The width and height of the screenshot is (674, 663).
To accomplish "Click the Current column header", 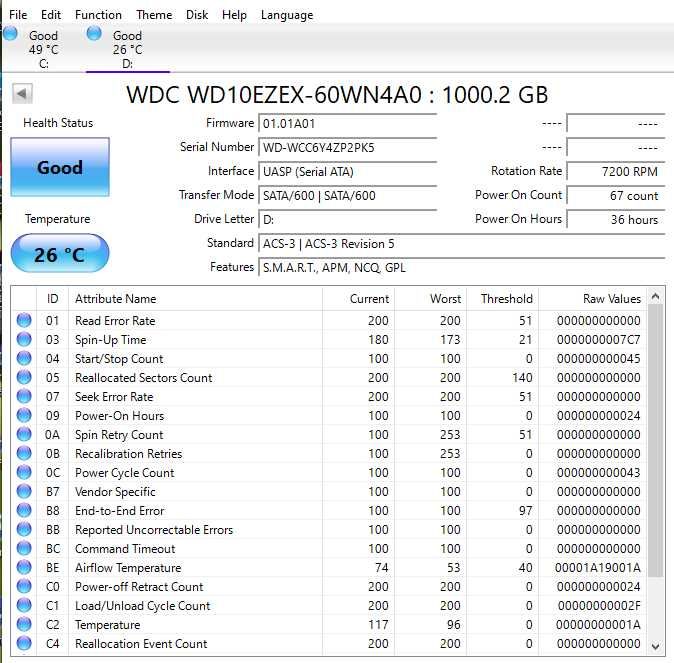I will pyautogui.click(x=358, y=299).
